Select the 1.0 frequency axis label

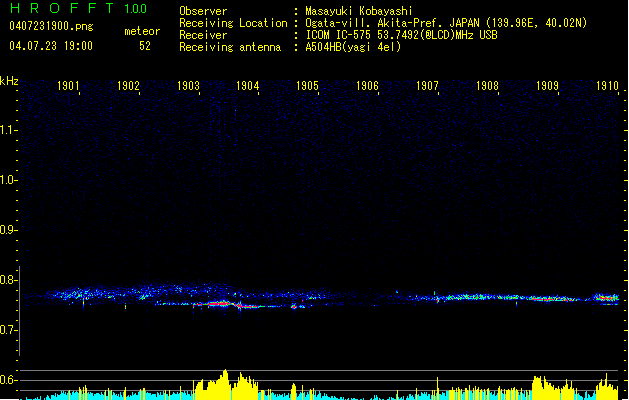8,180
